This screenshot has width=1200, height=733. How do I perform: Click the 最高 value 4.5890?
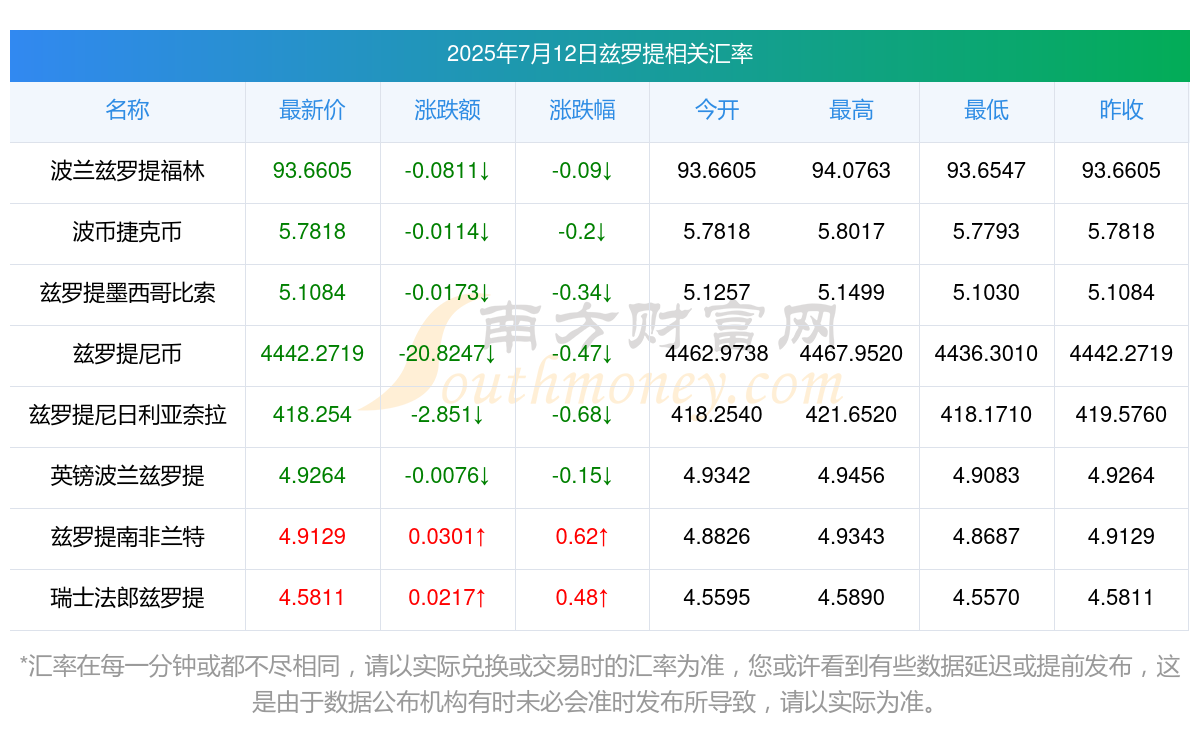tap(851, 598)
